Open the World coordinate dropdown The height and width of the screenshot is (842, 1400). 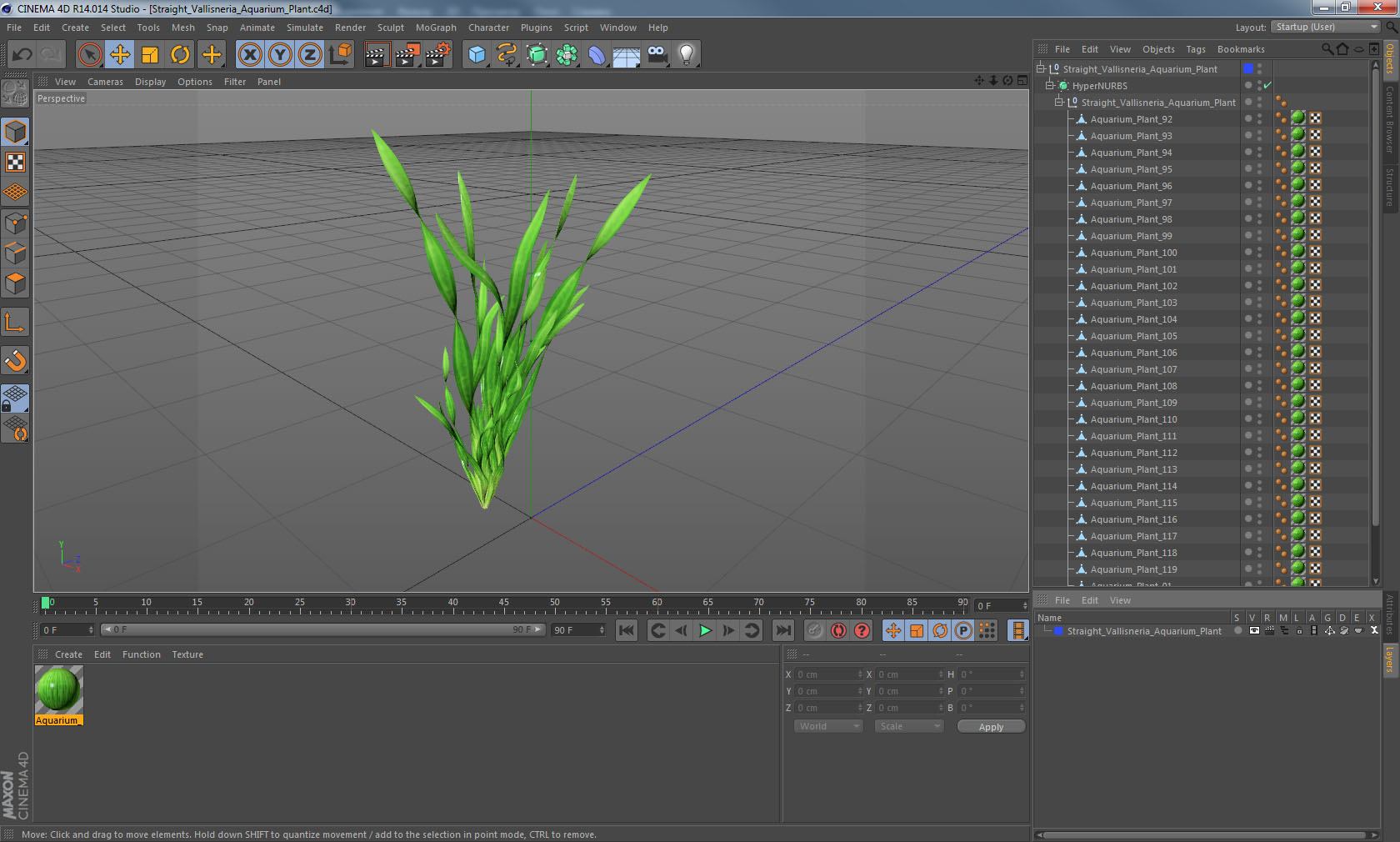pyautogui.click(x=828, y=726)
